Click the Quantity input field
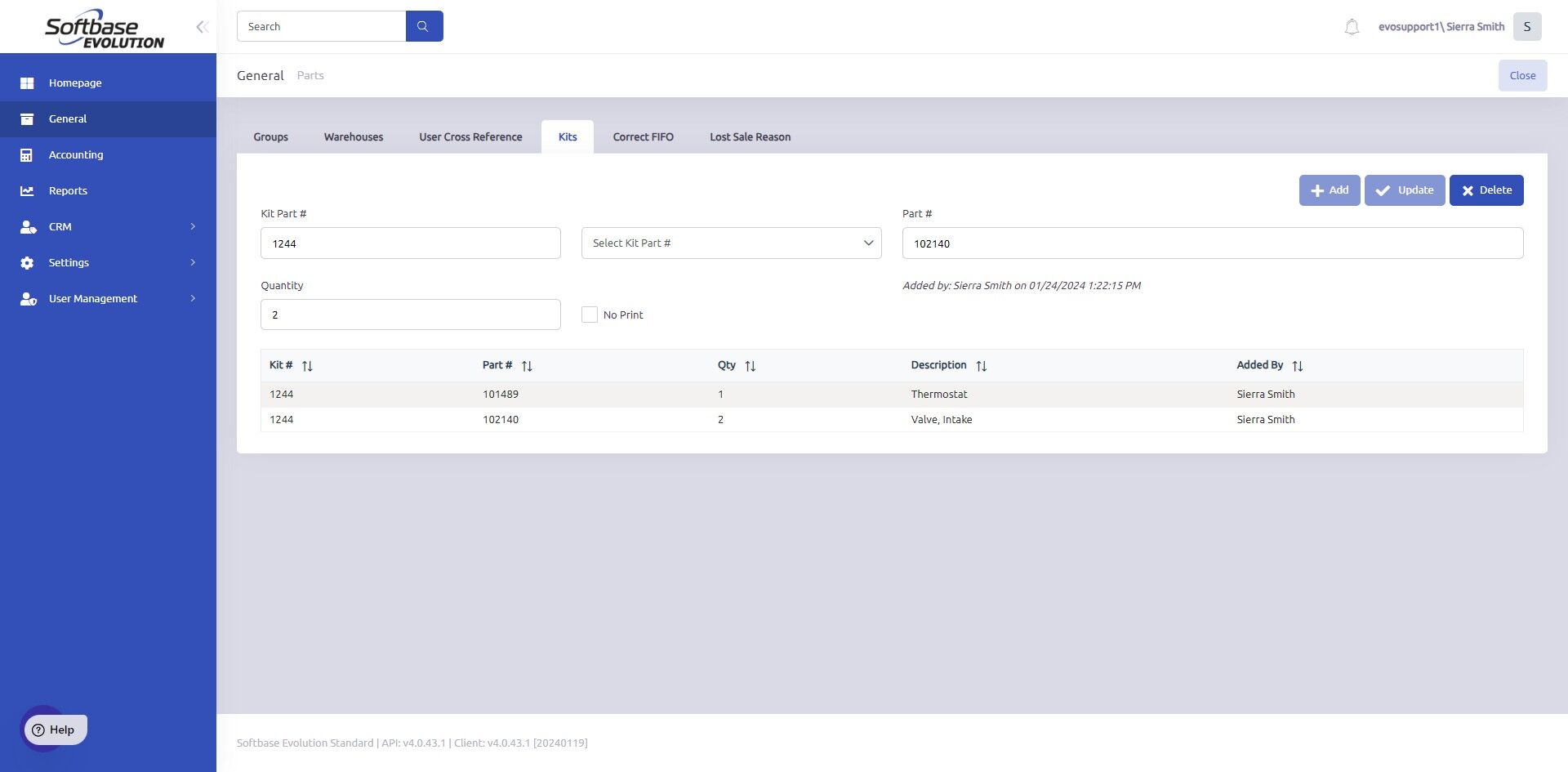The image size is (1568, 772). (x=411, y=315)
